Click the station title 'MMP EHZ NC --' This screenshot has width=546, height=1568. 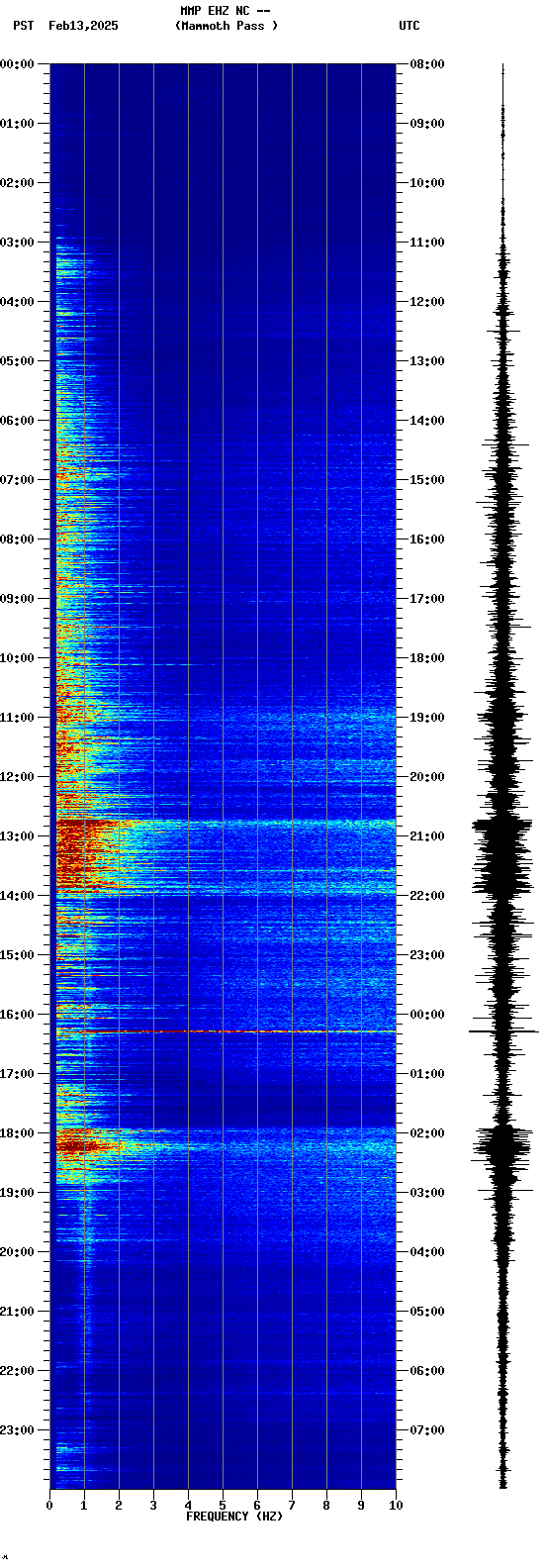(226, 11)
